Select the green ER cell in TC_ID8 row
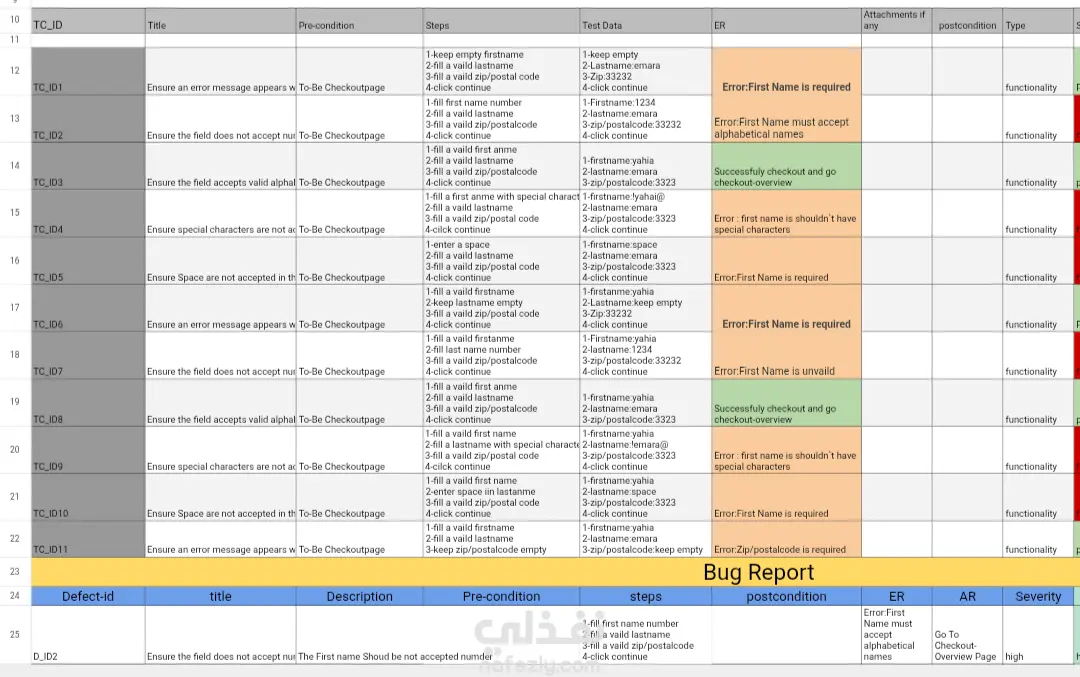The width and height of the screenshot is (1080, 677). (787, 403)
